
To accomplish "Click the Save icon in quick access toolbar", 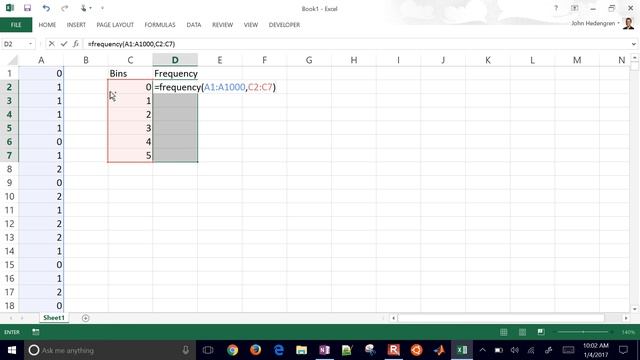I will tap(27, 8).
